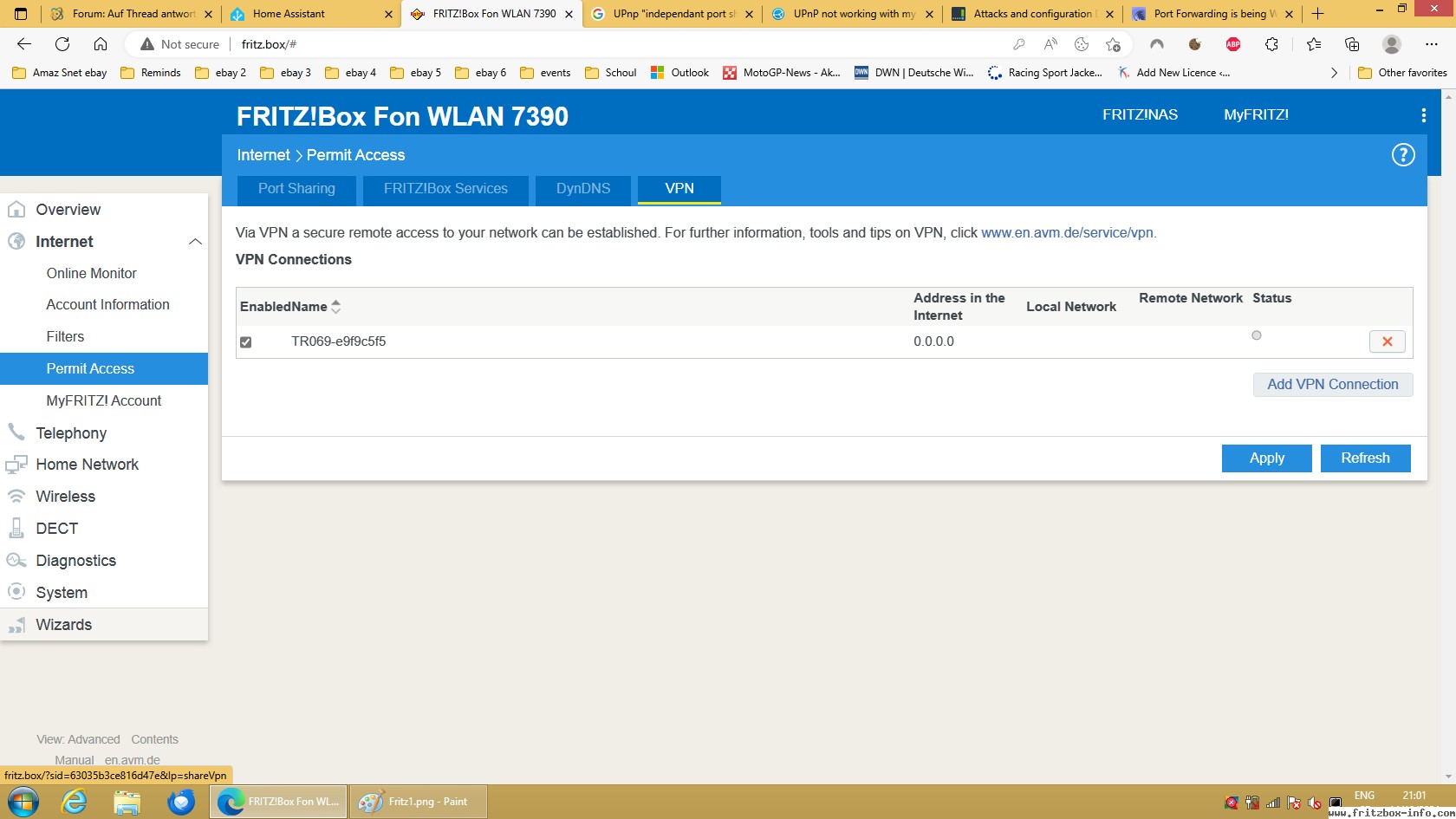
Task: Open MyFRITZ! link in header
Action: 1256,114
